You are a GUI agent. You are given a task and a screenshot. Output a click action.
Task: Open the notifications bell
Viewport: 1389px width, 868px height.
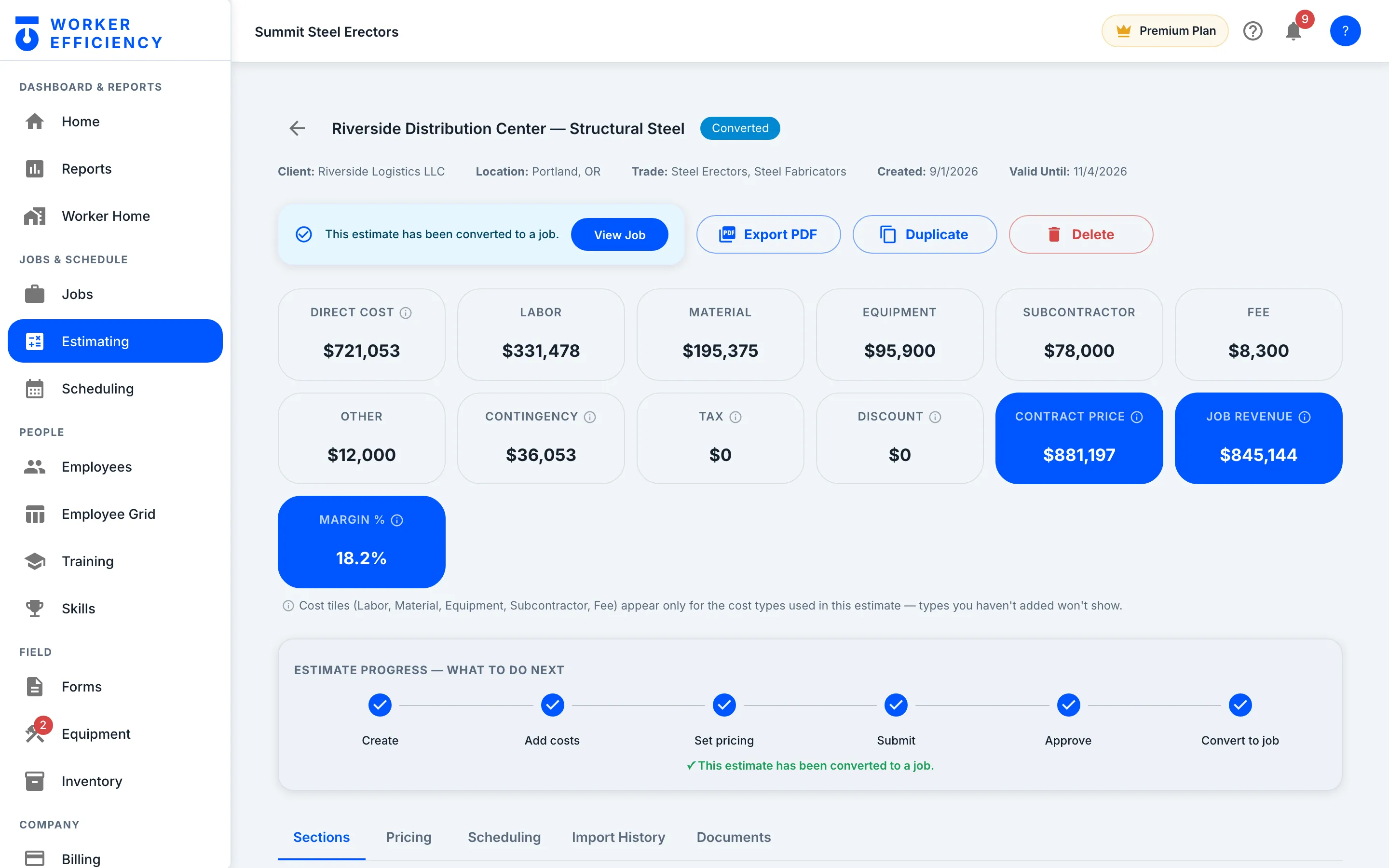tap(1293, 31)
